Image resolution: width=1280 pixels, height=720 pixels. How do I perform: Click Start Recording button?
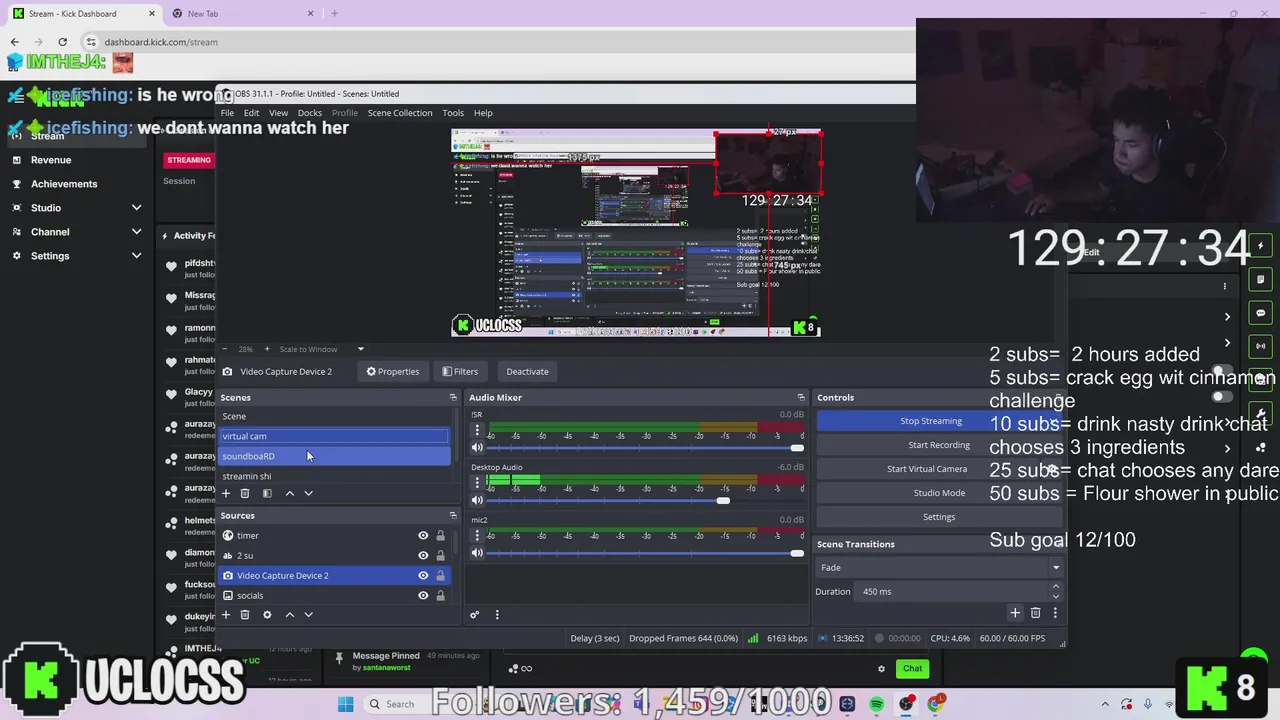(939, 445)
